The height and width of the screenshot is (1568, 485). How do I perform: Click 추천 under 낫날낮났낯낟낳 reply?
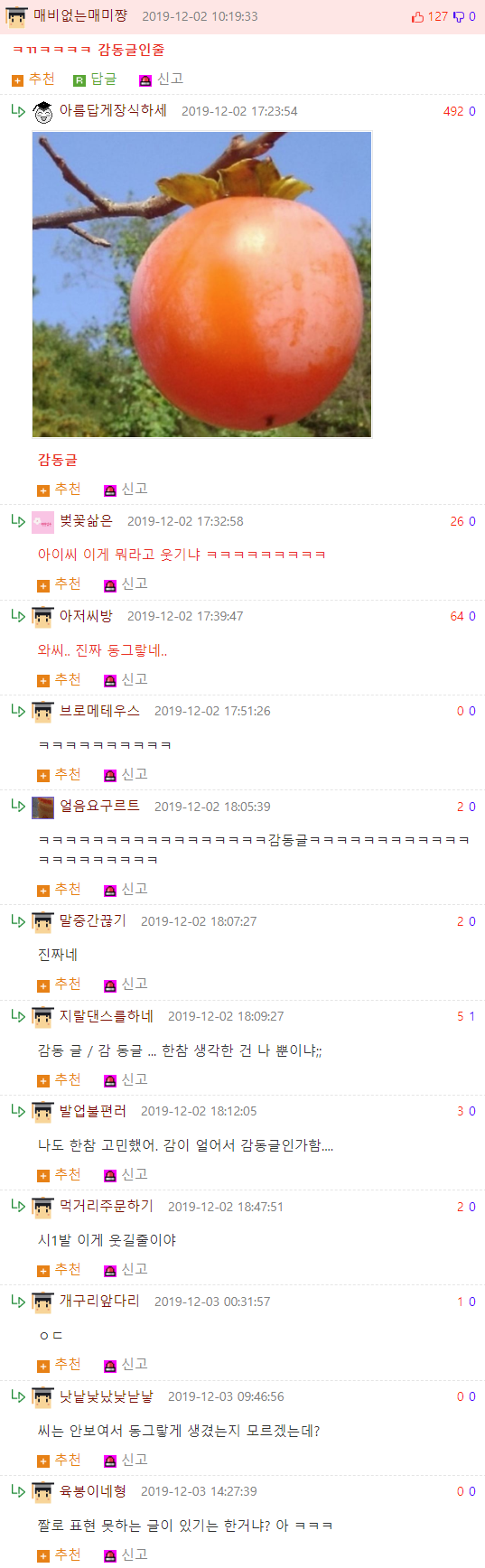tap(60, 1460)
